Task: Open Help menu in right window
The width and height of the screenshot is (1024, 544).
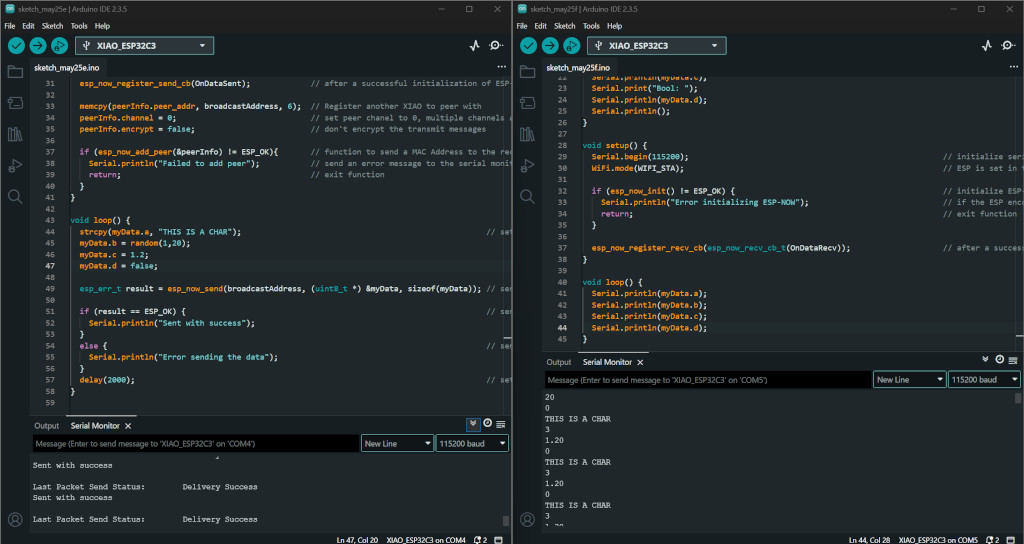Action: [x=615, y=26]
